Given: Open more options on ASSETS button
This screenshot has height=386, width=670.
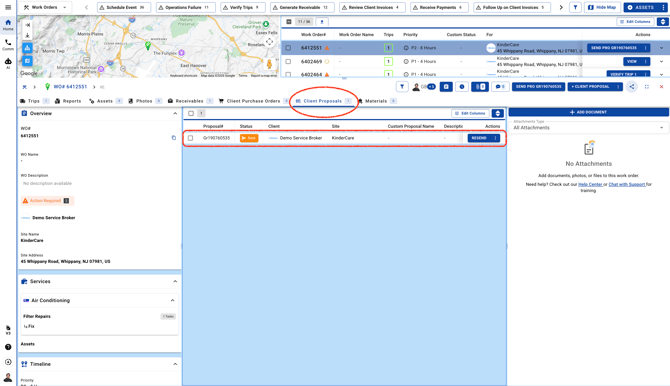Looking at the screenshot, I should 663,7.
